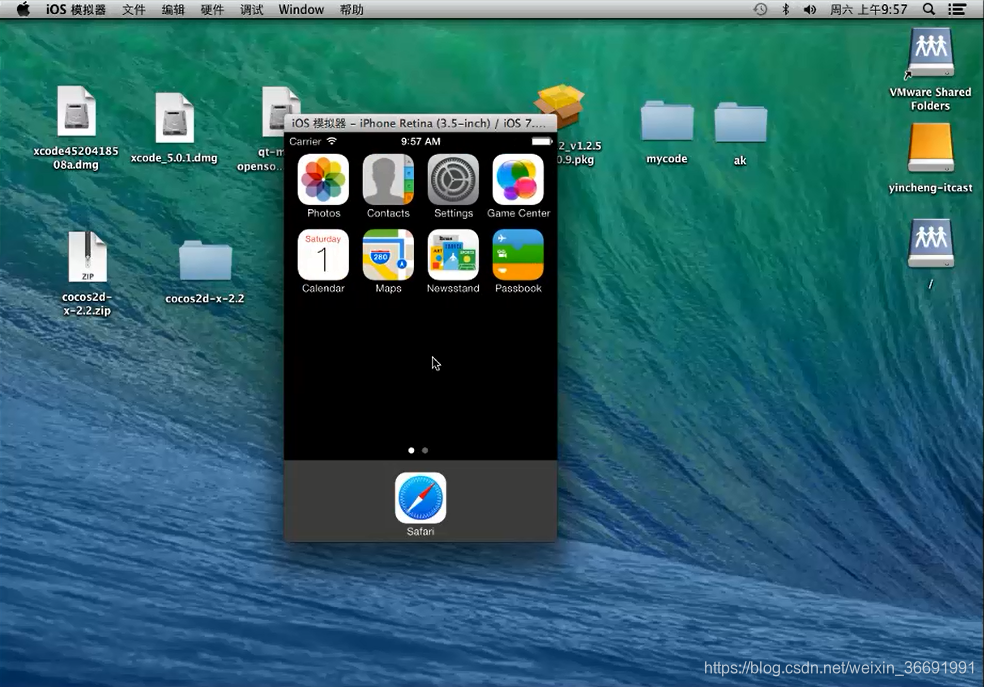Screen dimensions: 984x687
Task: Click the Time Machine menu bar icon
Action: [760, 9]
